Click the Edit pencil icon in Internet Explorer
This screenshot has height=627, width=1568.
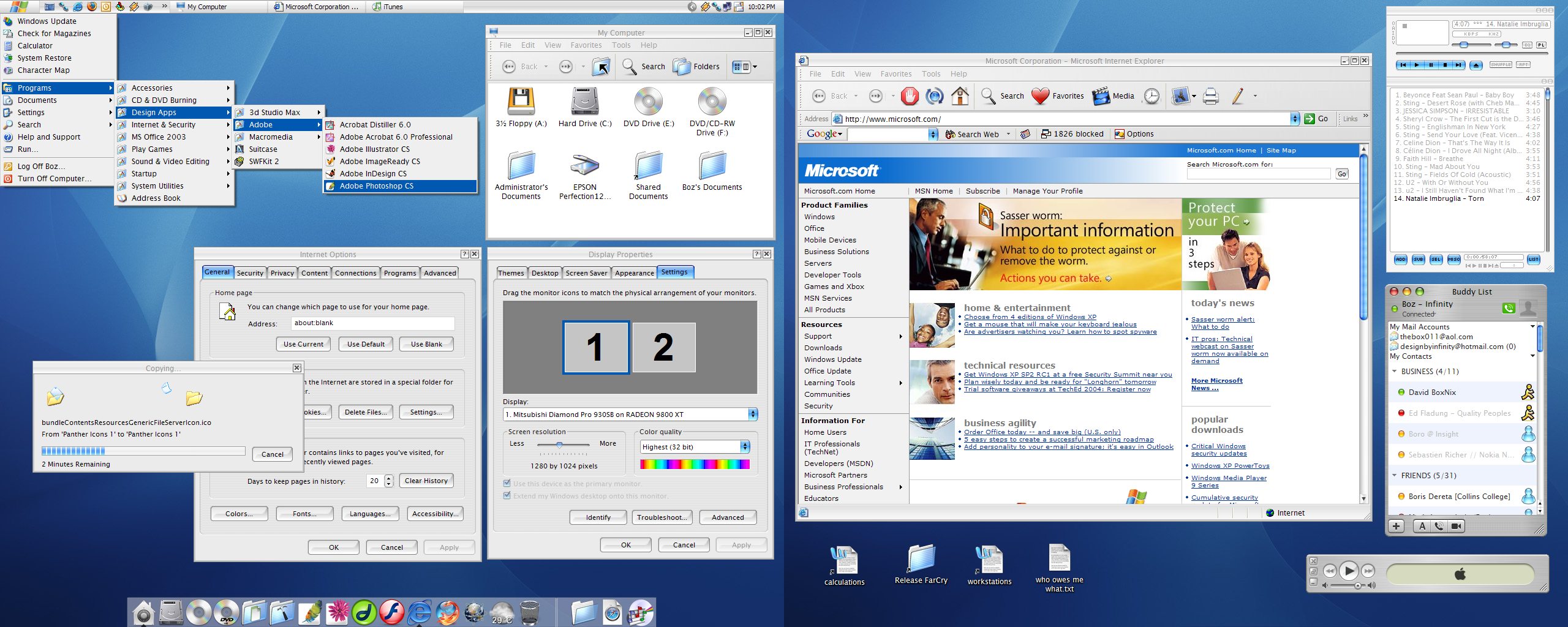click(x=1238, y=96)
